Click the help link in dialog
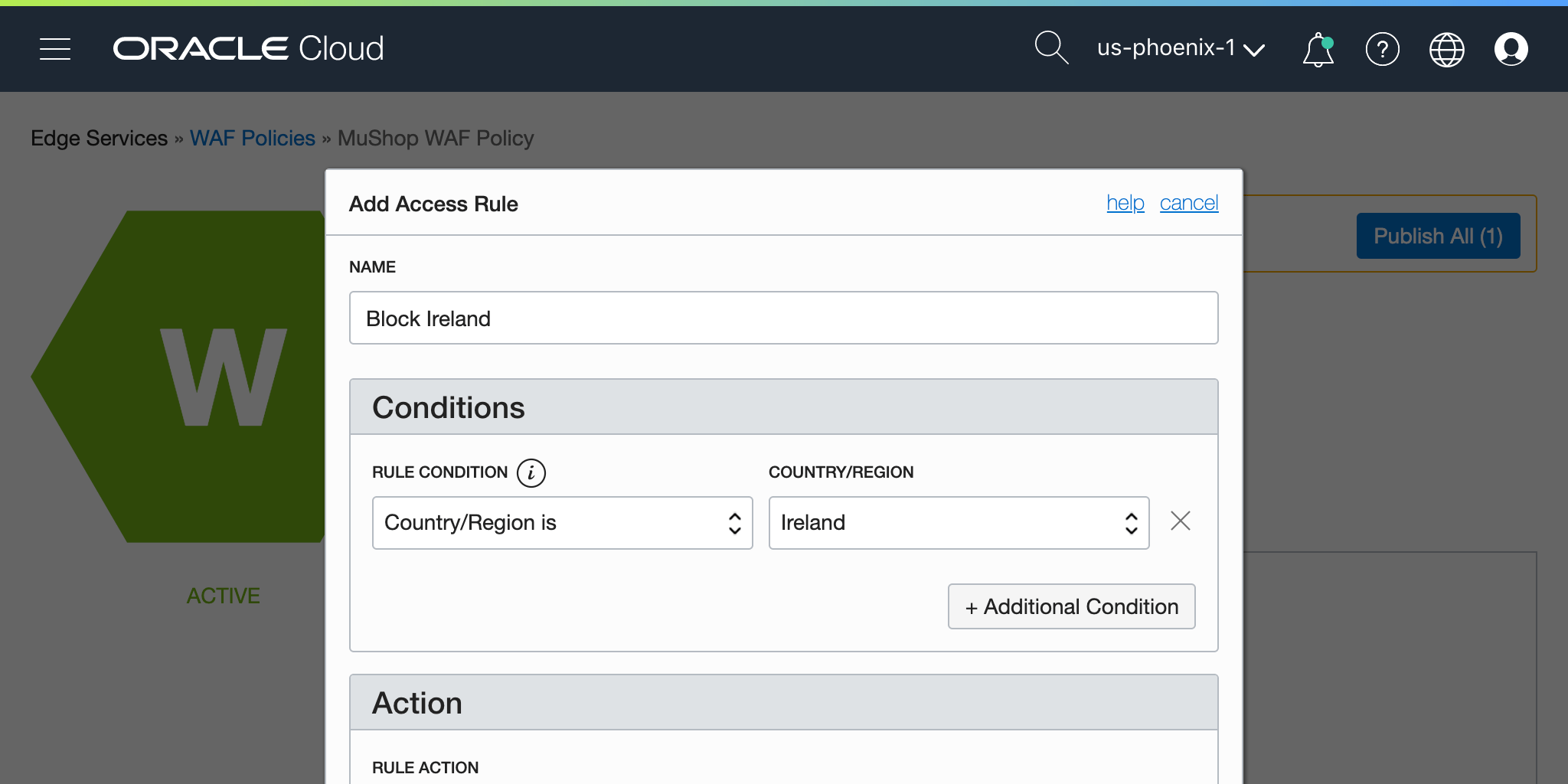 1125,203
